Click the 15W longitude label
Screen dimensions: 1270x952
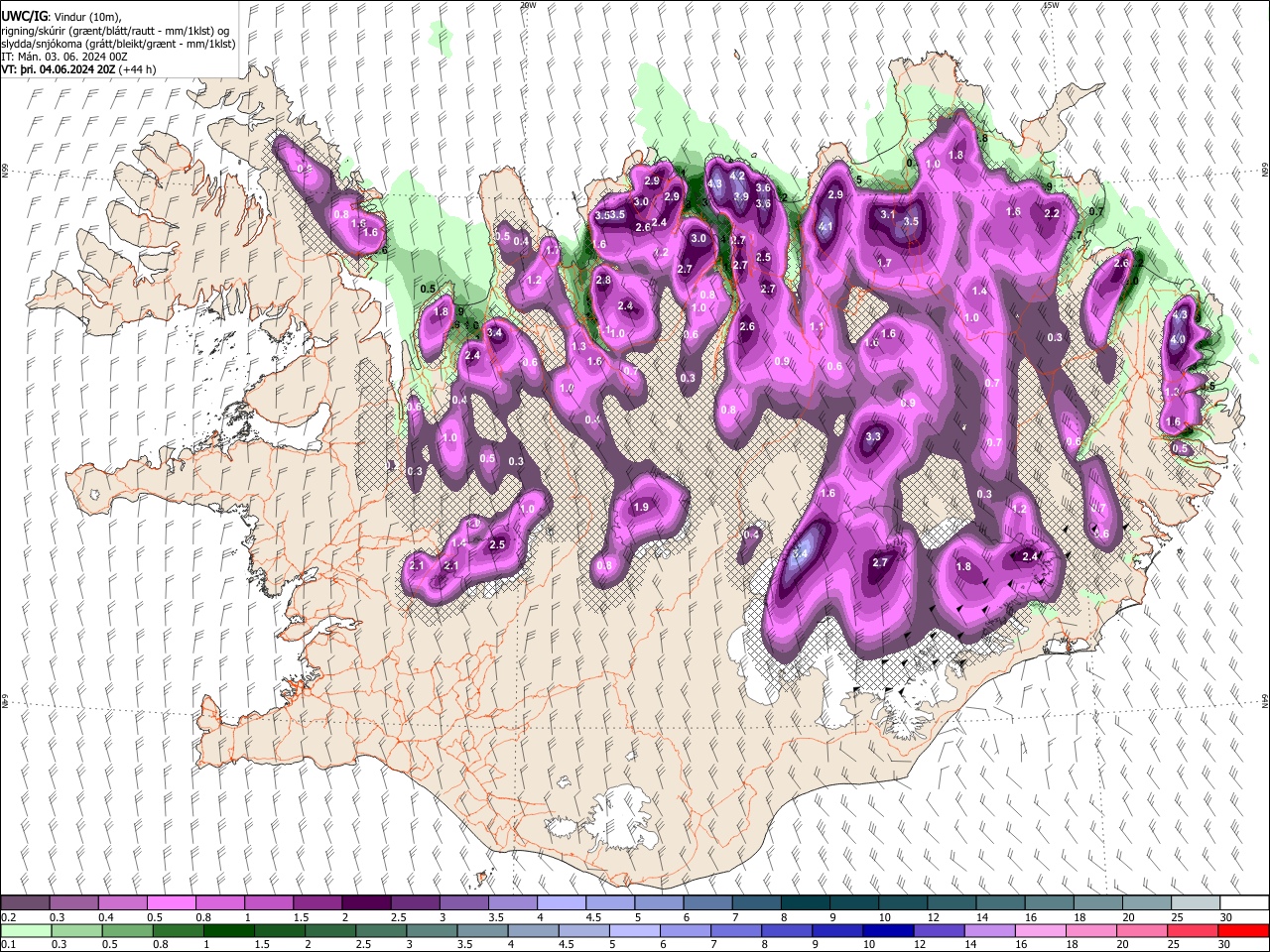[x=1050, y=5]
